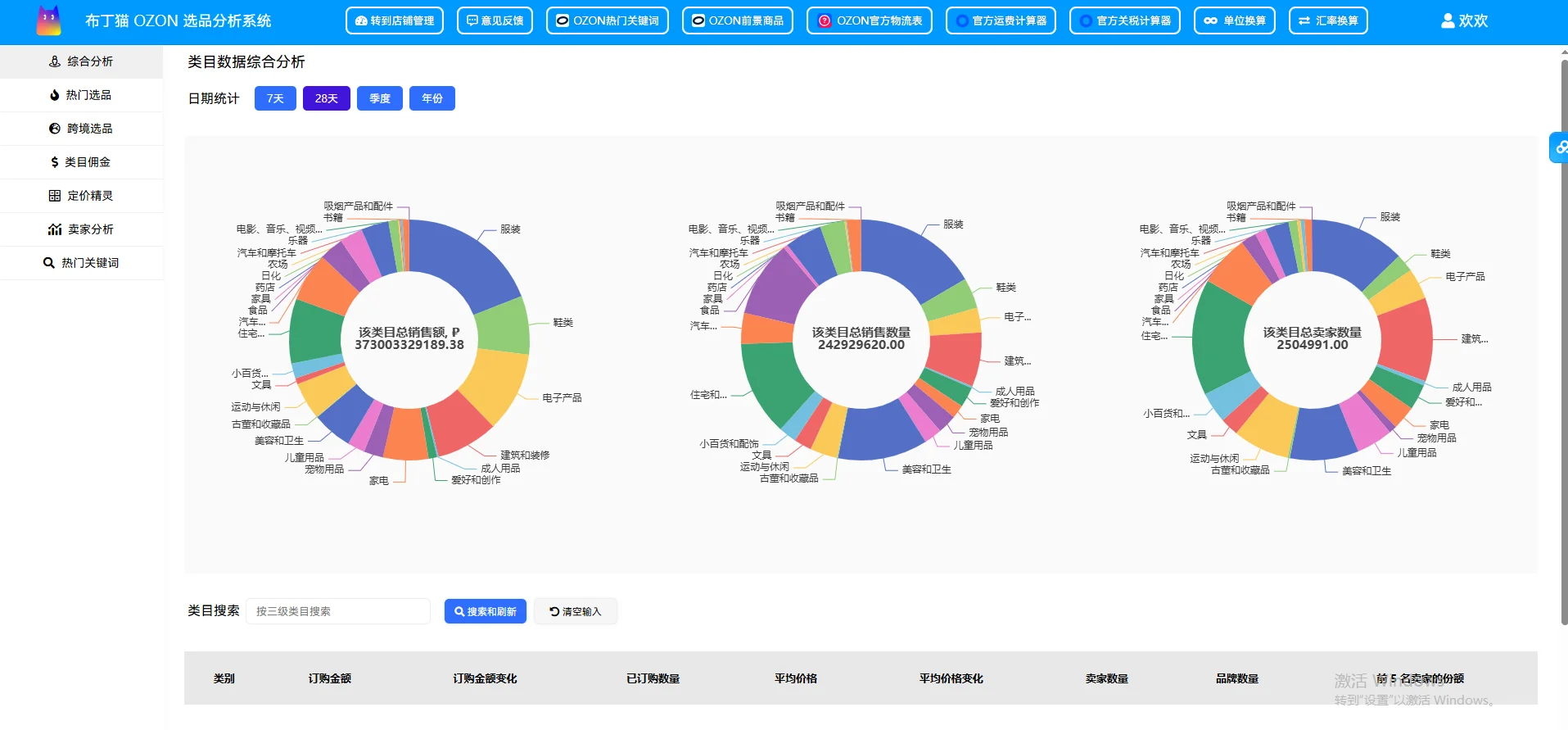Click the stamp icon next to 综合分析
Image resolution: width=1568 pixels, height=730 pixels.
(55, 61)
